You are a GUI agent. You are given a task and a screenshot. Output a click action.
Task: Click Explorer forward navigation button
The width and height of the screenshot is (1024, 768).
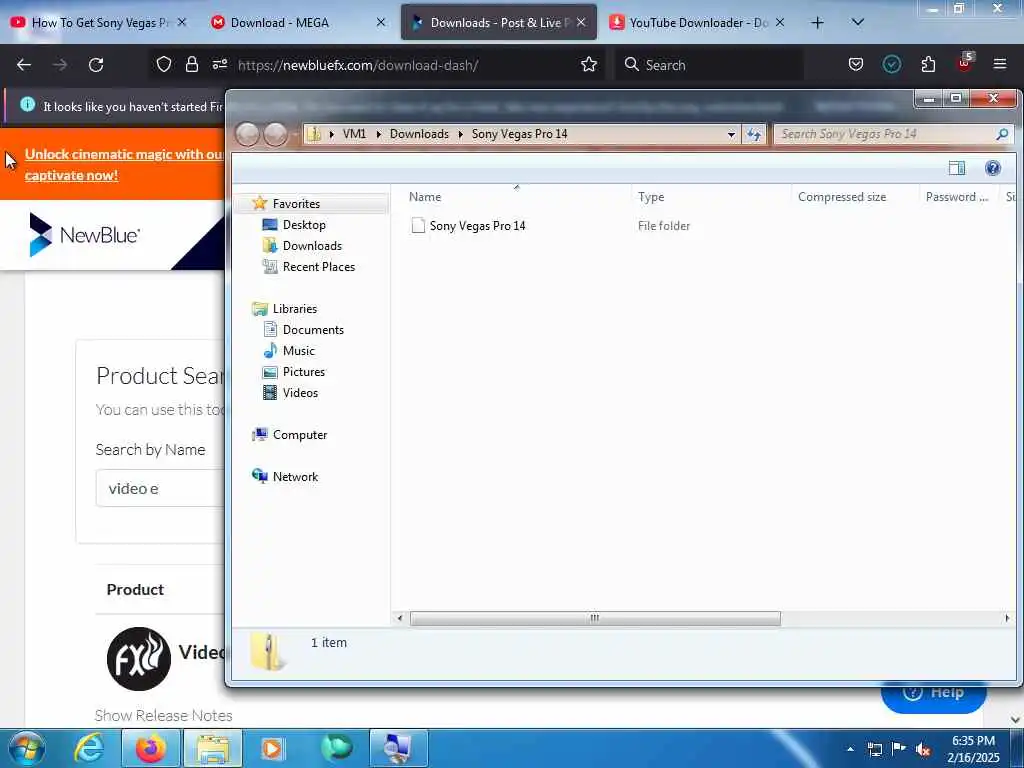point(276,135)
